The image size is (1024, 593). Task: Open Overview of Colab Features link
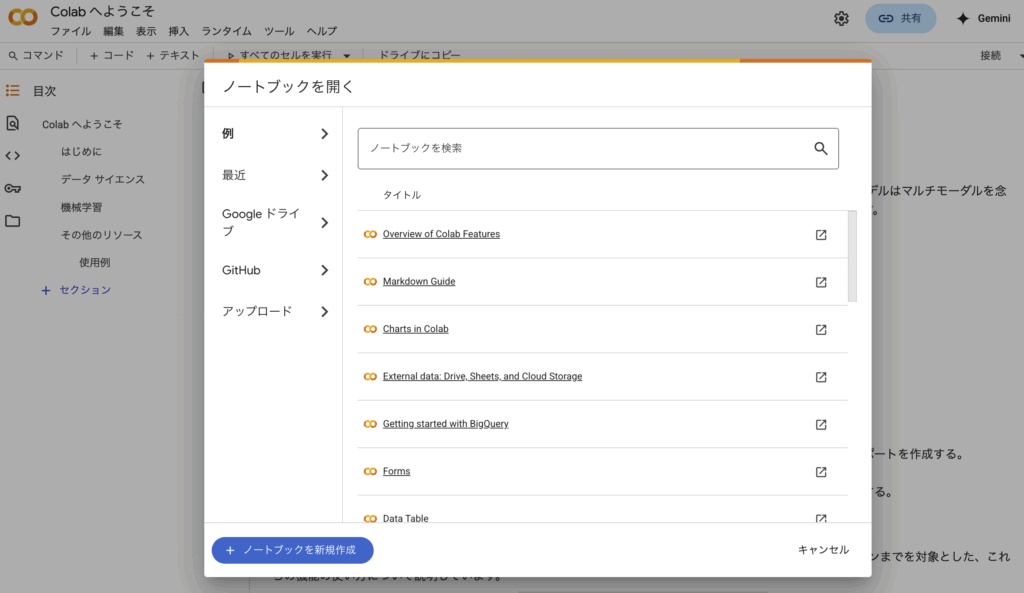pyautogui.click(x=441, y=234)
